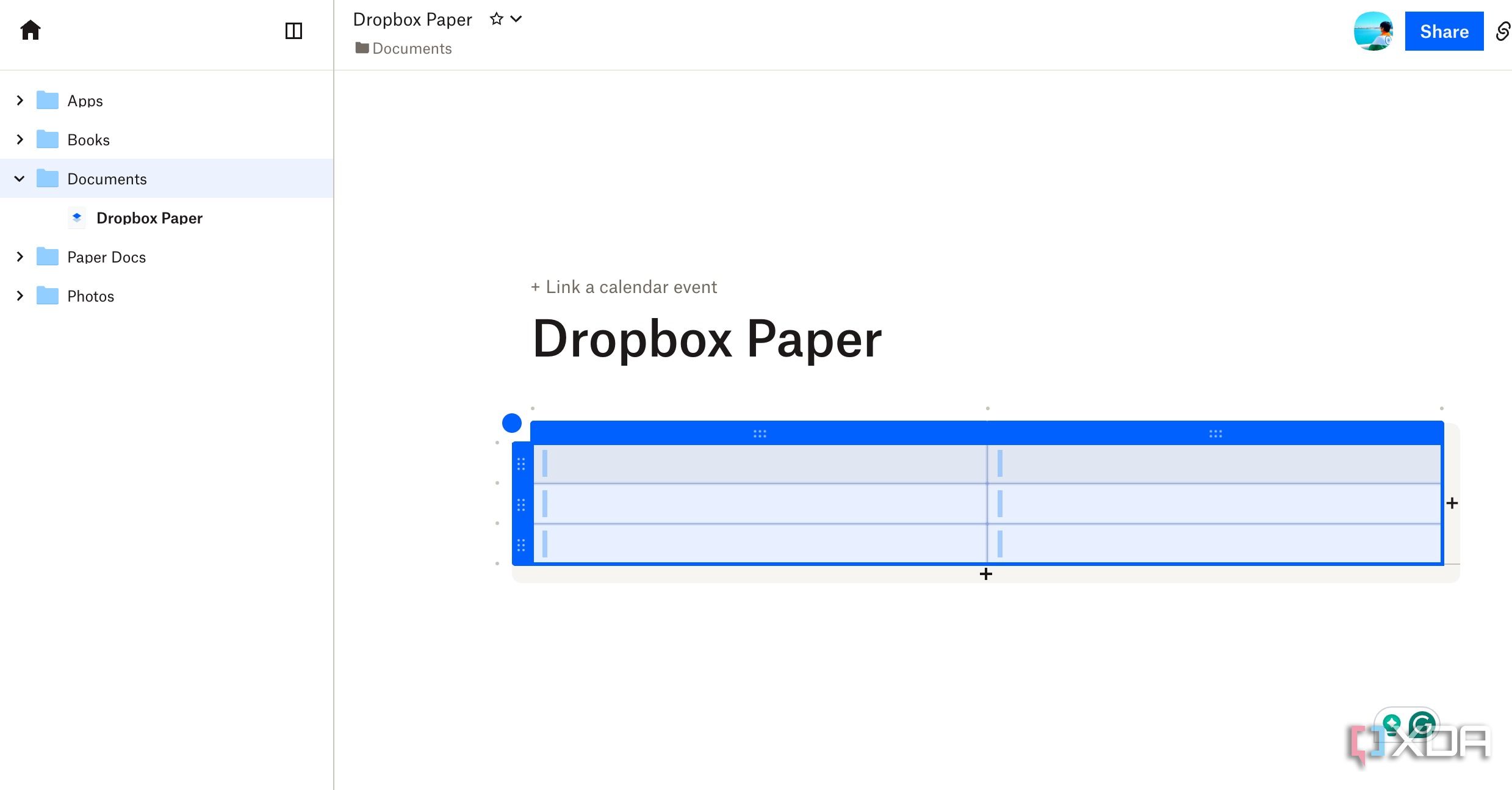Expand the Paper Docs folder chevron
Viewport: 1512px width, 790px height.
tap(20, 256)
